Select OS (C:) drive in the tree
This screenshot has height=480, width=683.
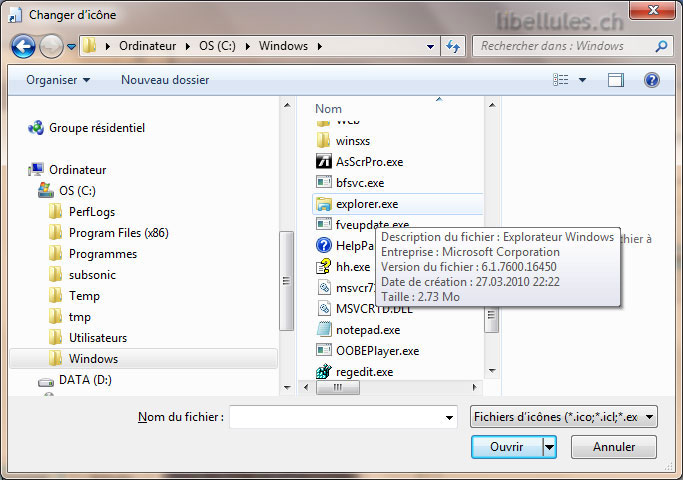(67, 191)
